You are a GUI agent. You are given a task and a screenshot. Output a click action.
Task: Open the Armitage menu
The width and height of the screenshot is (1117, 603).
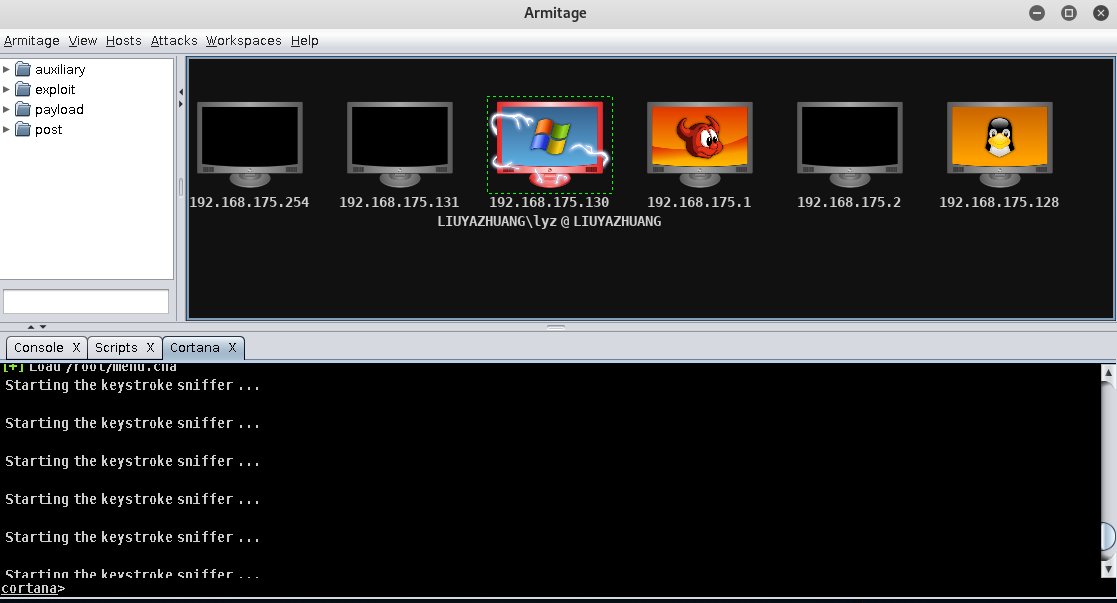[x=31, y=41]
